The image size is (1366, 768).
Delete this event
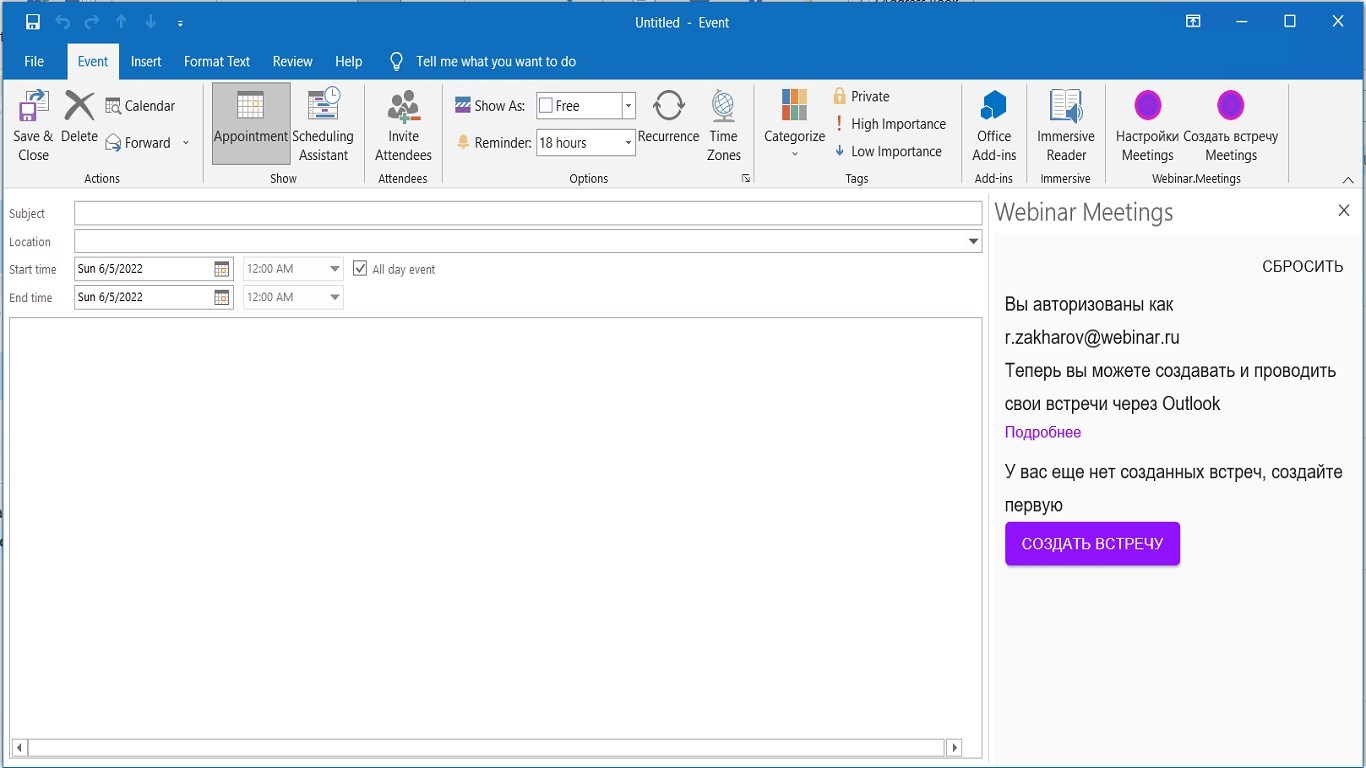click(x=79, y=117)
